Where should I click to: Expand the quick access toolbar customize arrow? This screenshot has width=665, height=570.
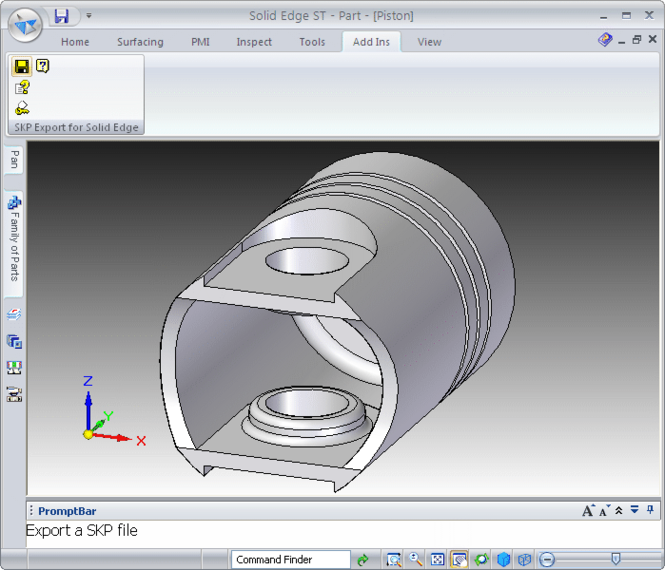click(89, 16)
